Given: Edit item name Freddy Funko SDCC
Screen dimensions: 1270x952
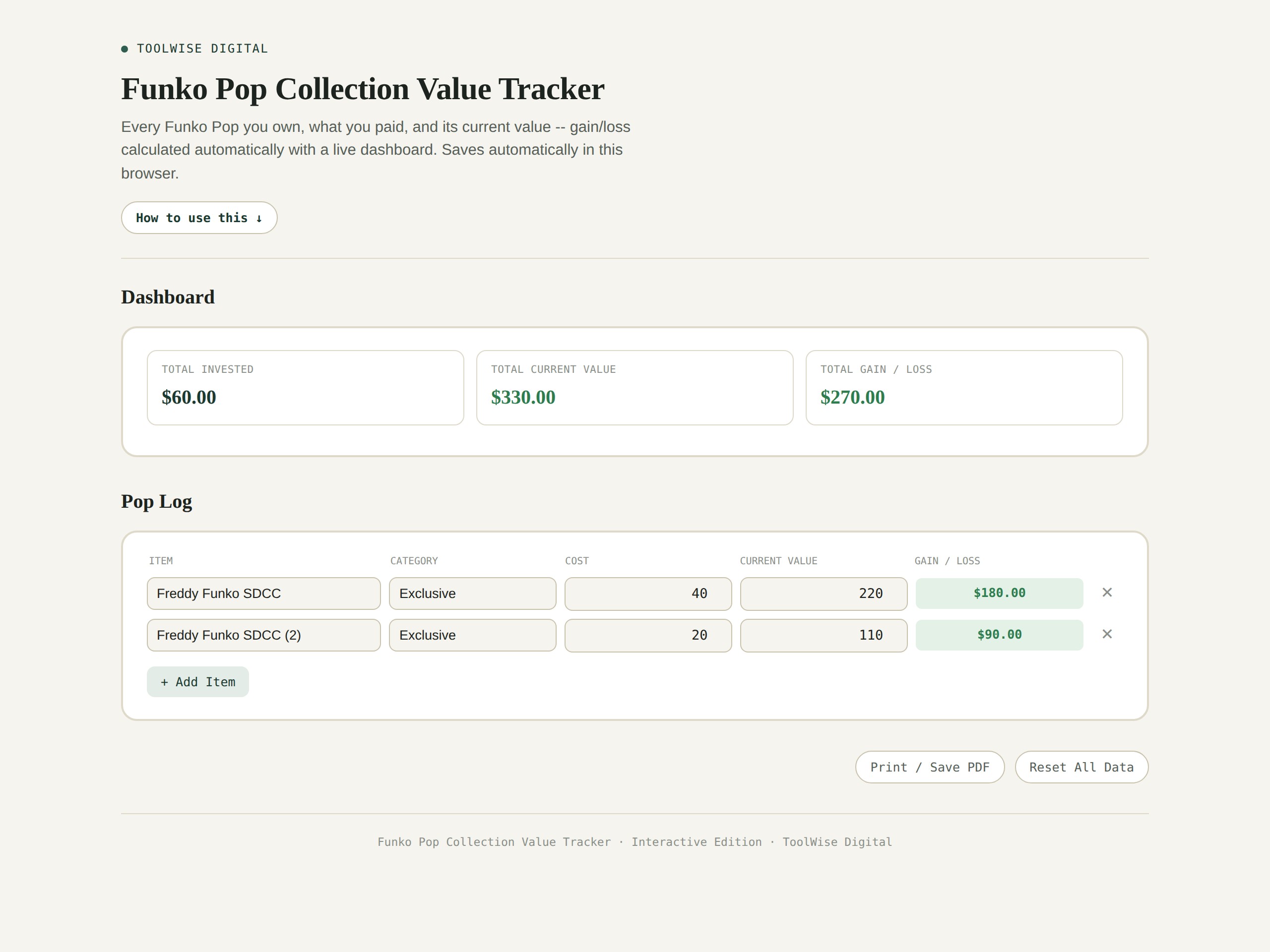Looking at the screenshot, I should 263,594.
